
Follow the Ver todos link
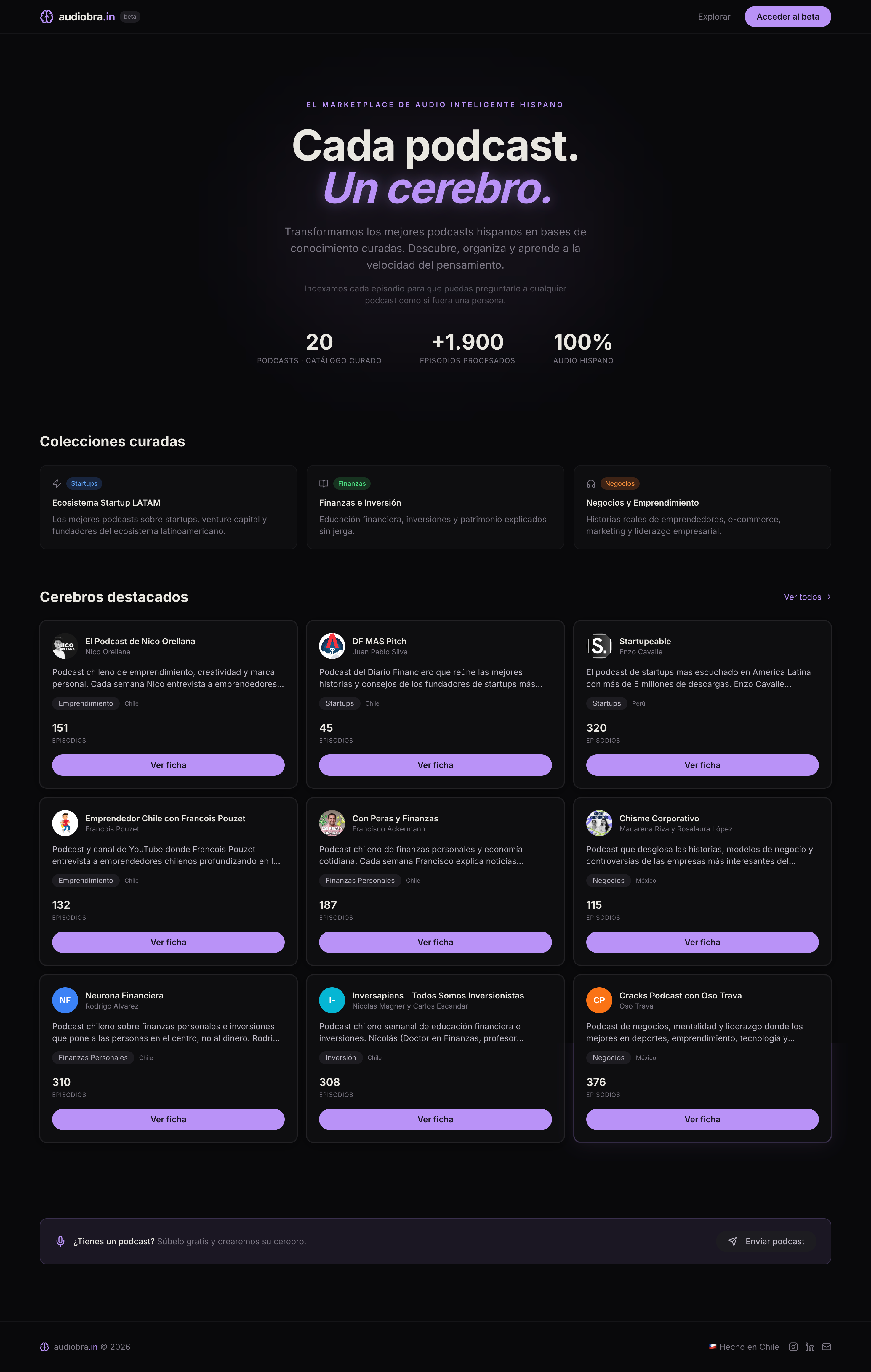pos(807,597)
